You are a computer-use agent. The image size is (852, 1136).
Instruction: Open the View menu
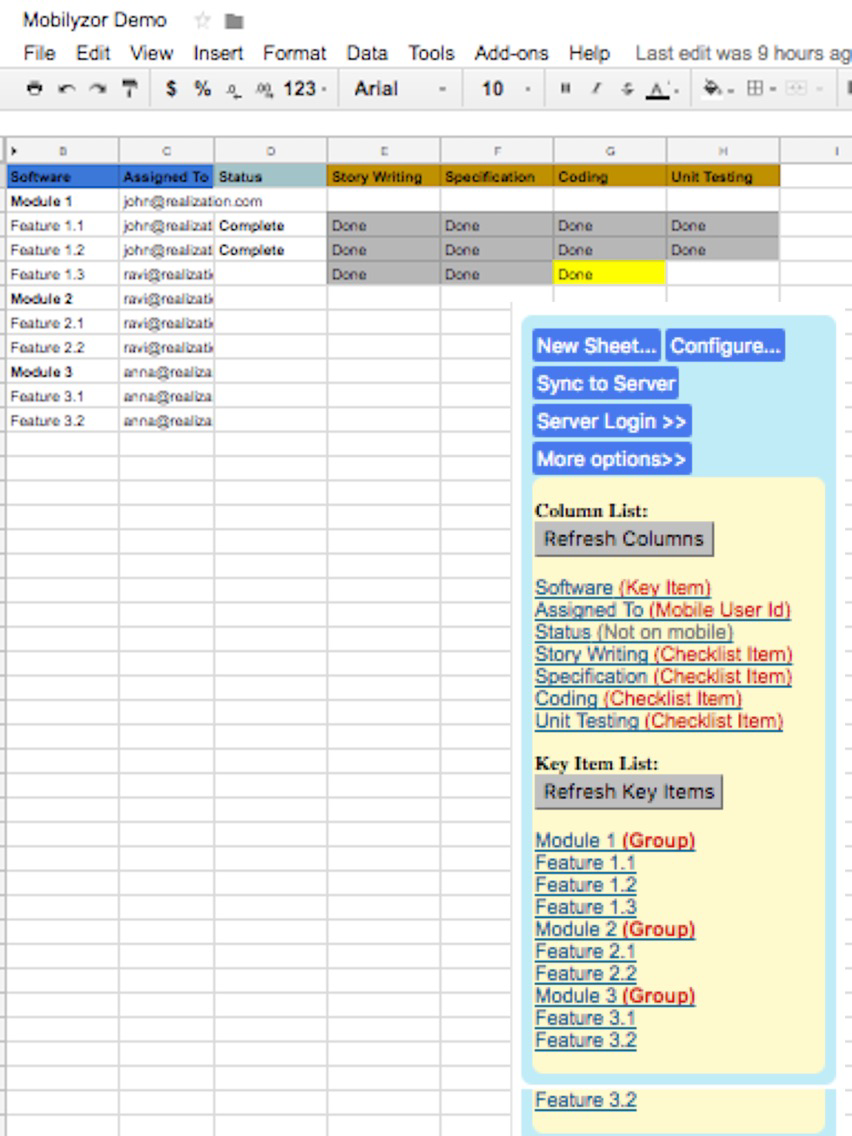(151, 54)
